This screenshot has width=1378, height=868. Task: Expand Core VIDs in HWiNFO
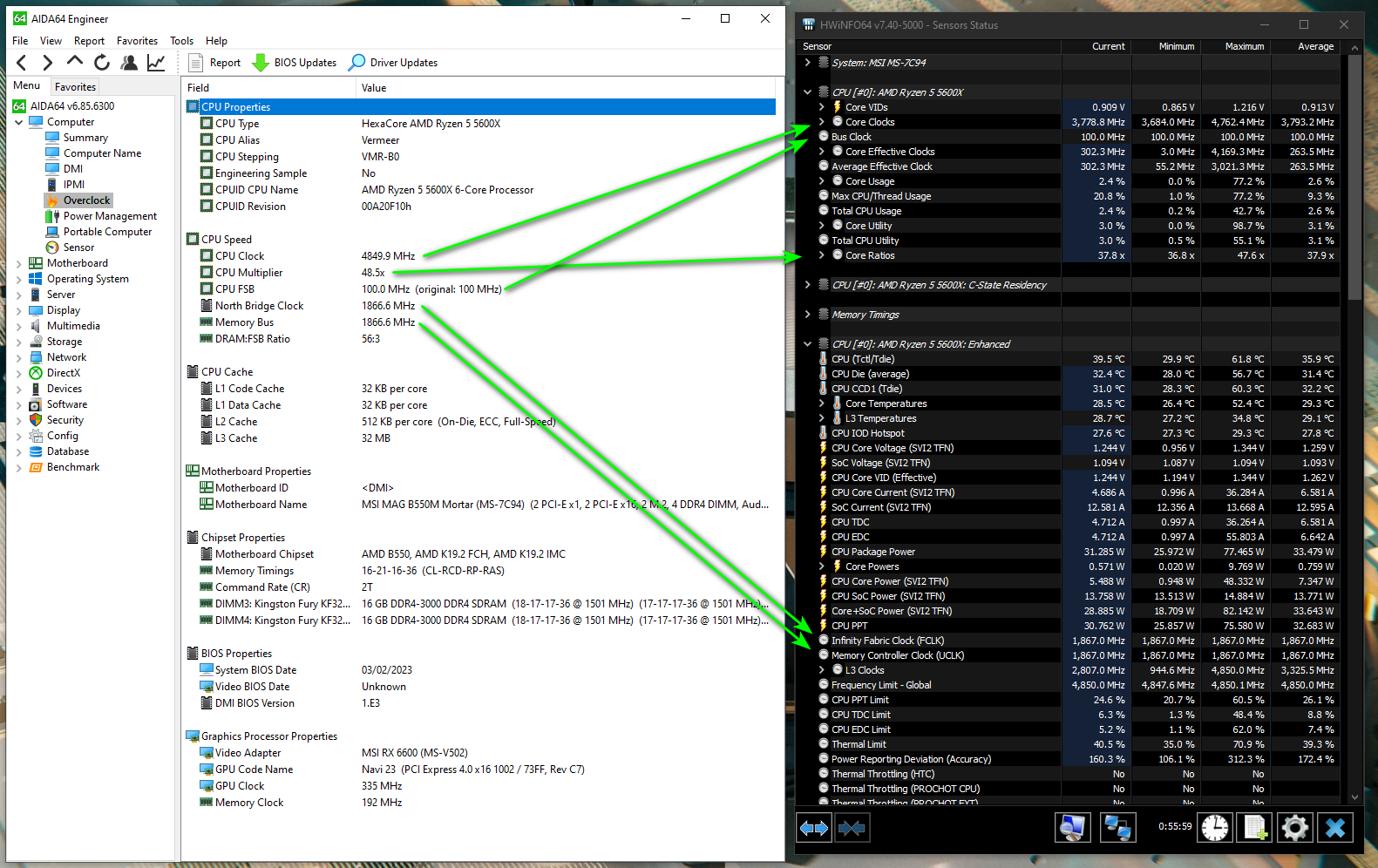822,107
